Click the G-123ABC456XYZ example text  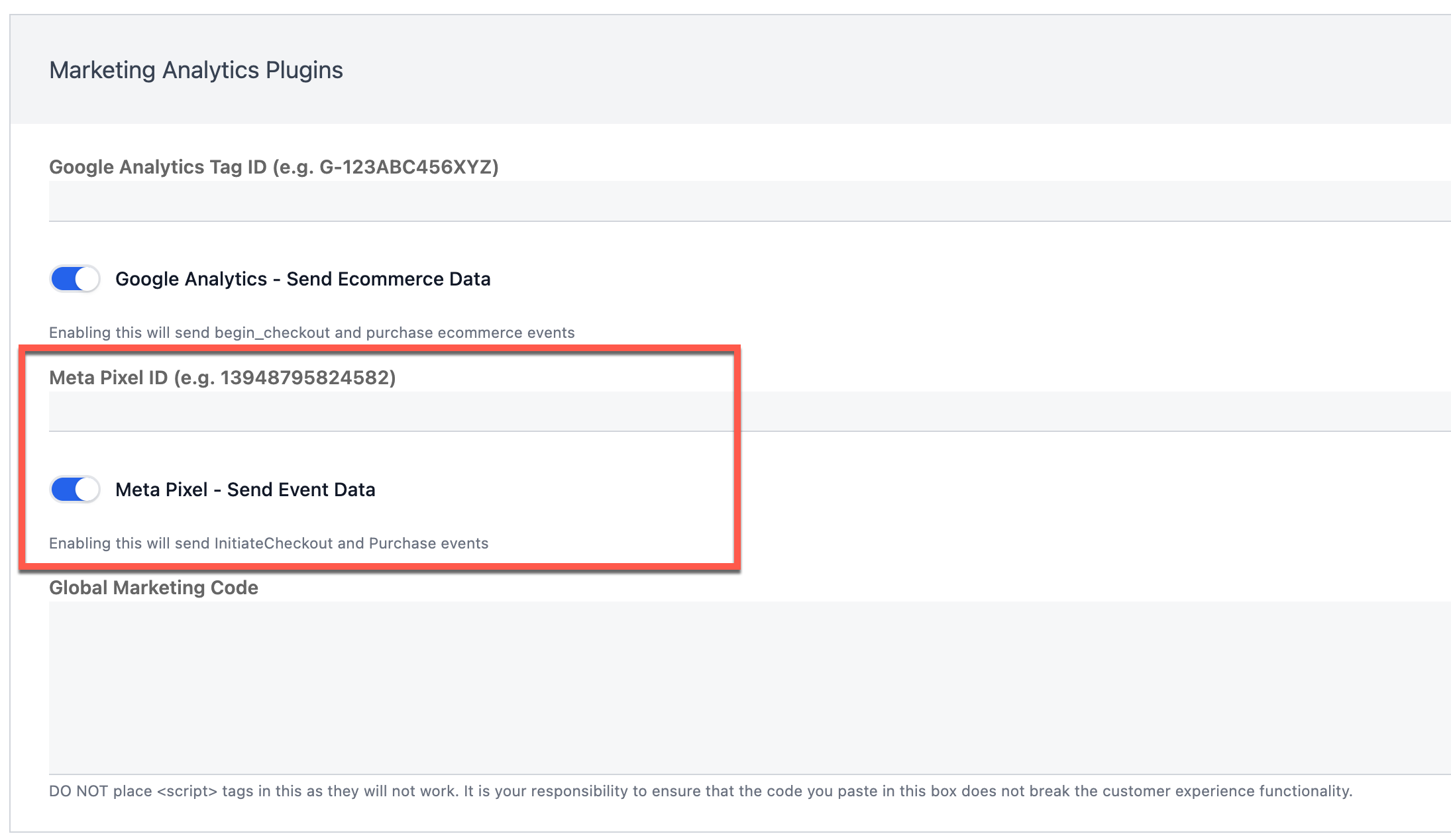(405, 167)
